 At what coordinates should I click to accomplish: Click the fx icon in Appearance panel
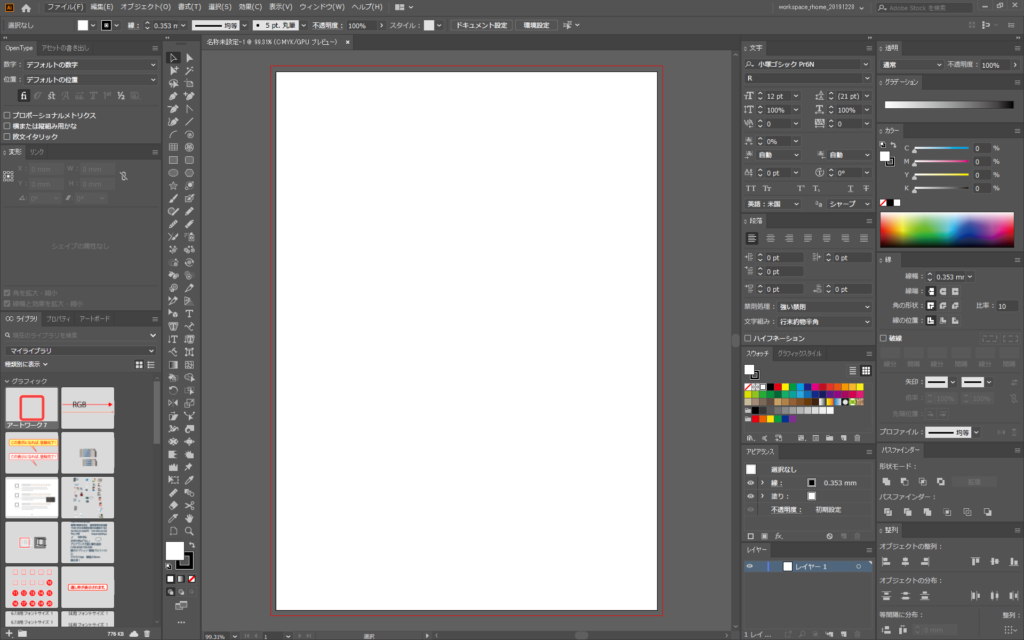tap(777, 535)
